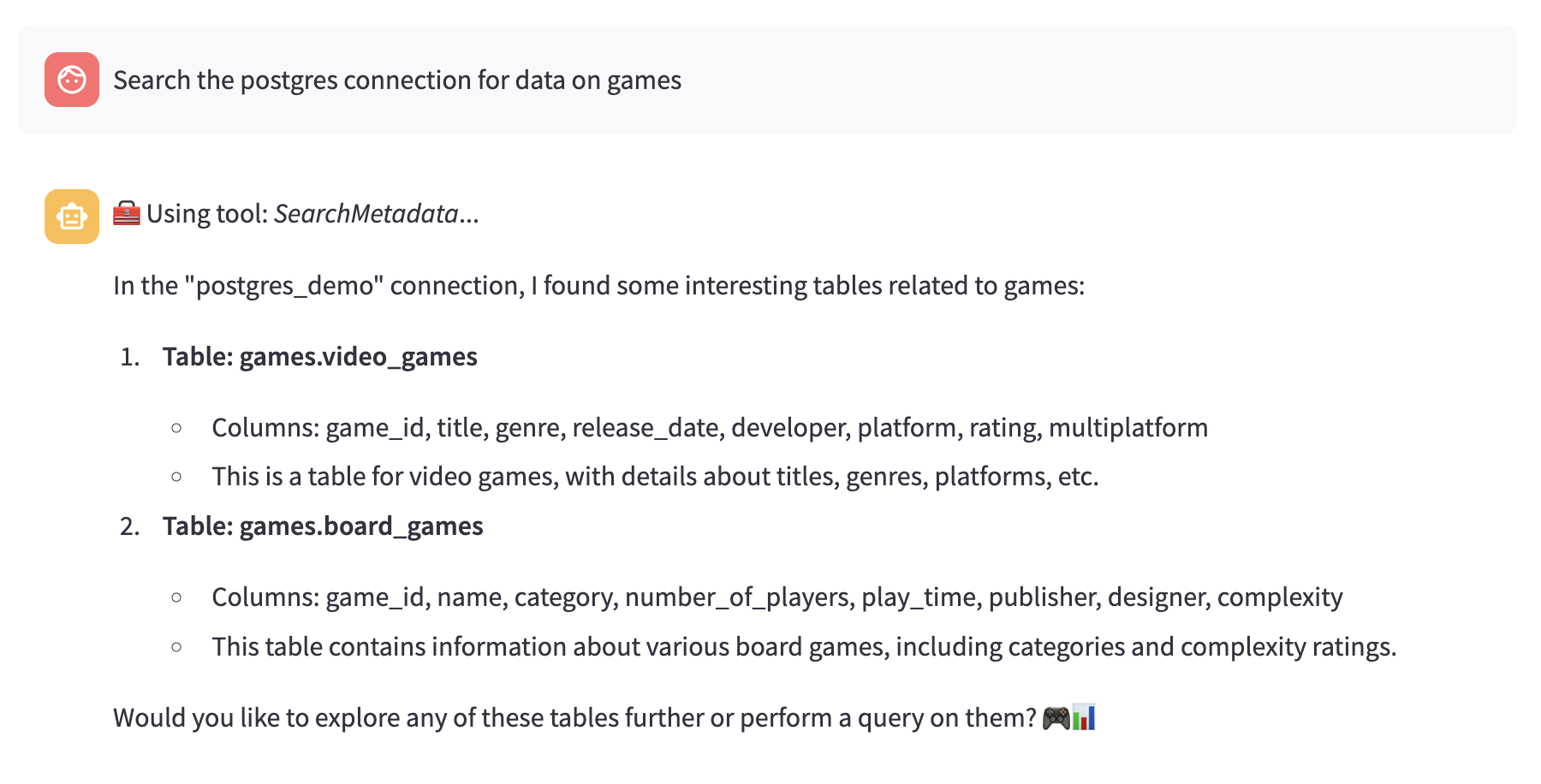Select the games.board_games table heading
Screen dimensions: 1541x784
click(323, 526)
